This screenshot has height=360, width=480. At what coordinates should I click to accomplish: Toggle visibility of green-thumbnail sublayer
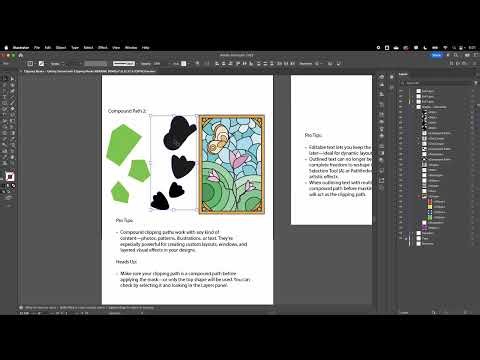click(401, 217)
